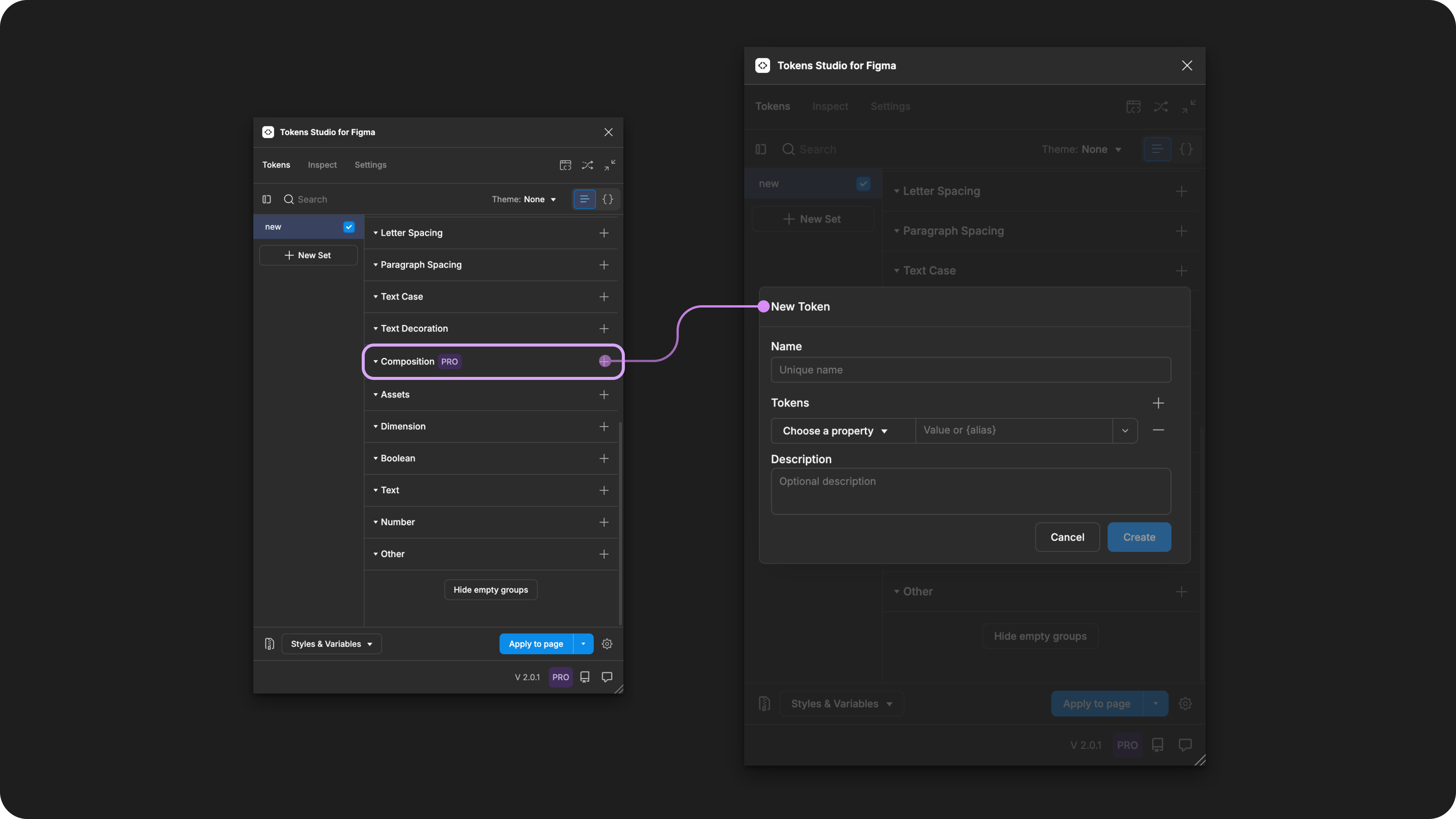
Task: Switch to the Inspect tab in left window
Action: (322, 165)
